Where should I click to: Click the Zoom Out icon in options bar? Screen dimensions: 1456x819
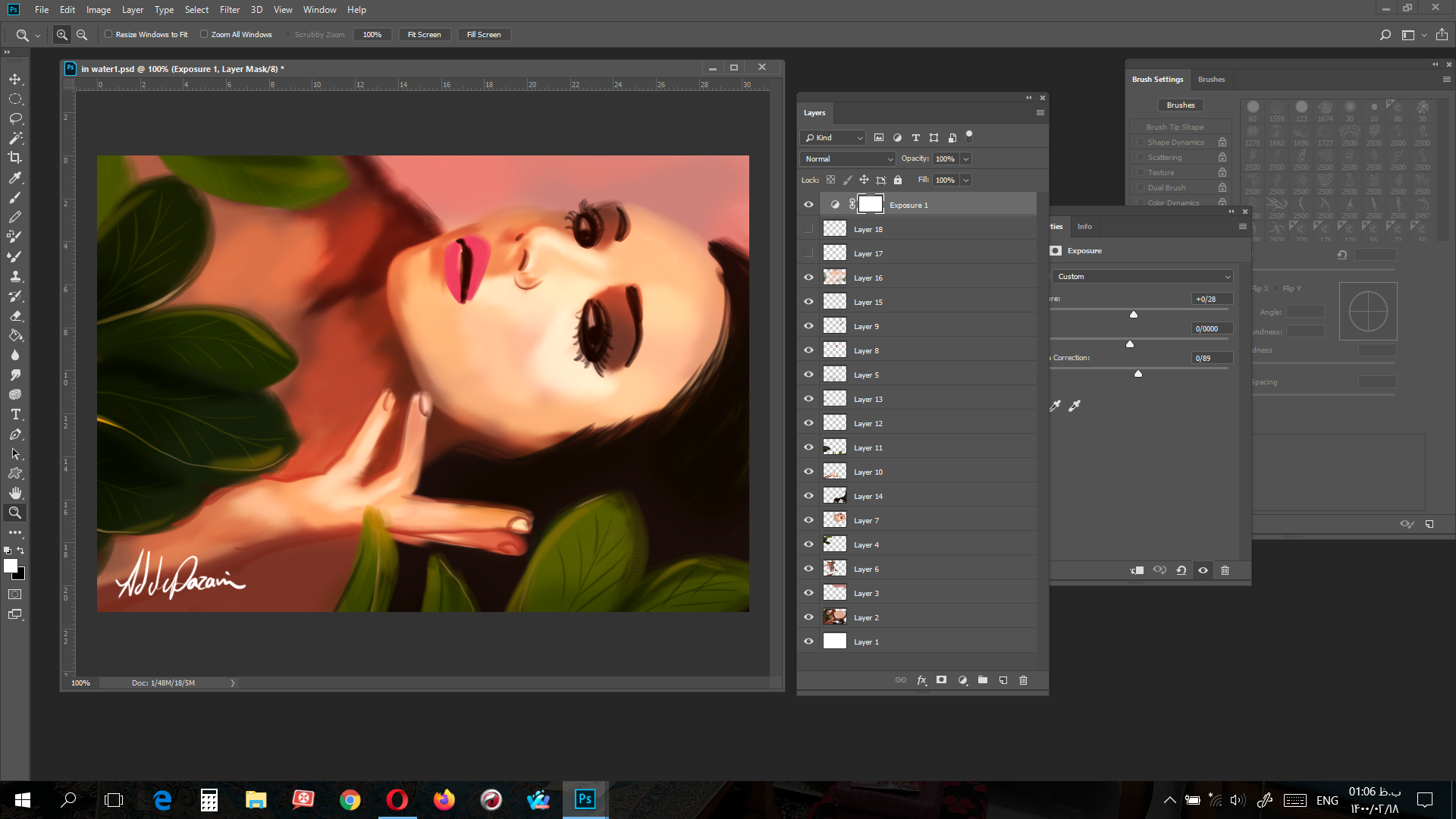pos(82,35)
